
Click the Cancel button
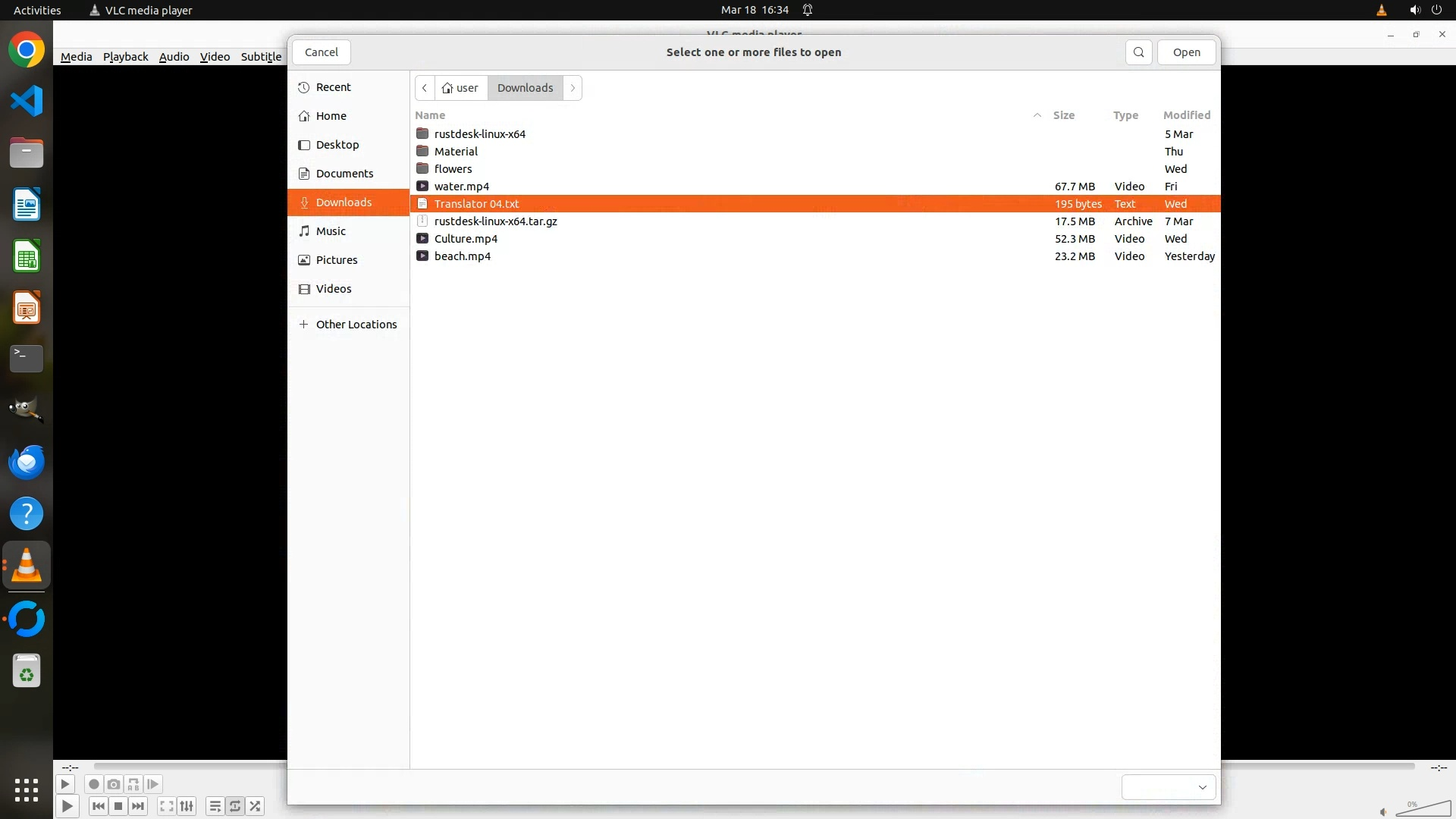click(321, 52)
